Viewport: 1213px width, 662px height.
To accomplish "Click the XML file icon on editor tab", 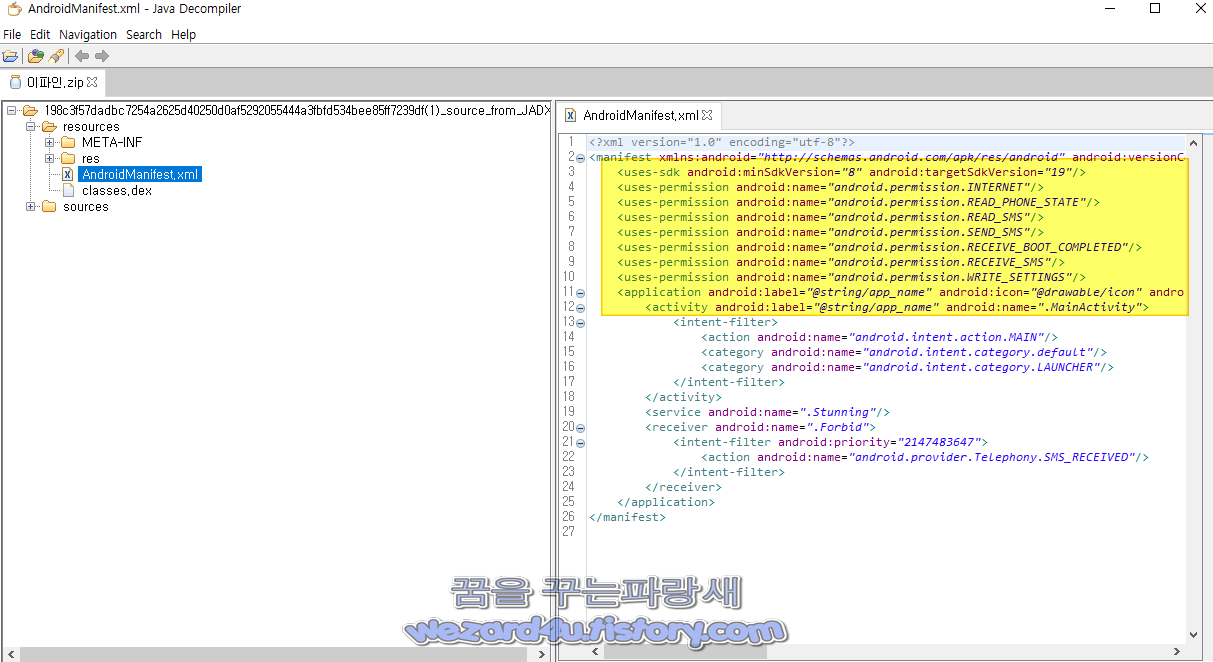I will click(570, 115).
